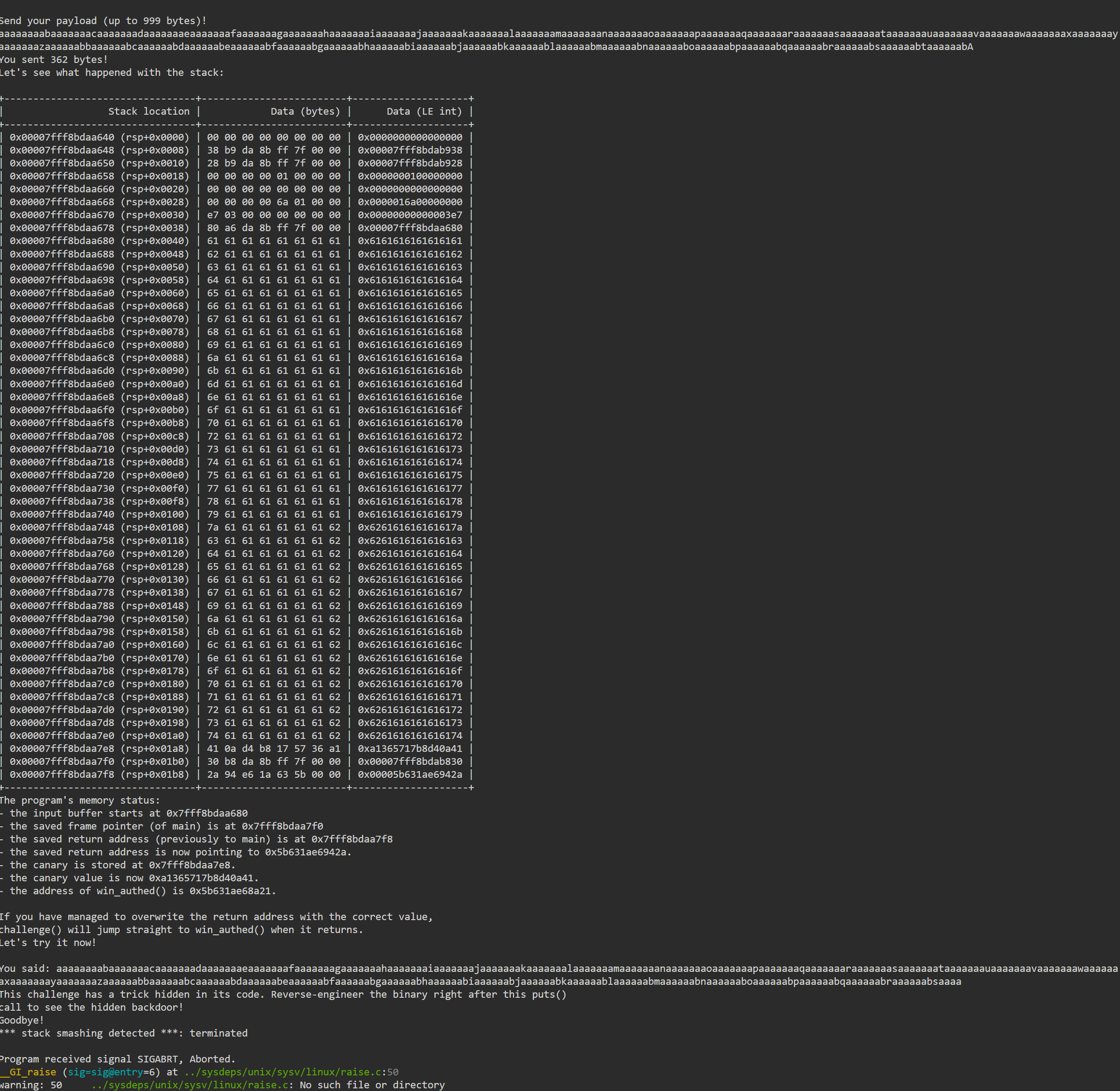The image size is (1120, 1091).
Task: Click the 'Data (bytes)' column header
Action: point(305,112)
